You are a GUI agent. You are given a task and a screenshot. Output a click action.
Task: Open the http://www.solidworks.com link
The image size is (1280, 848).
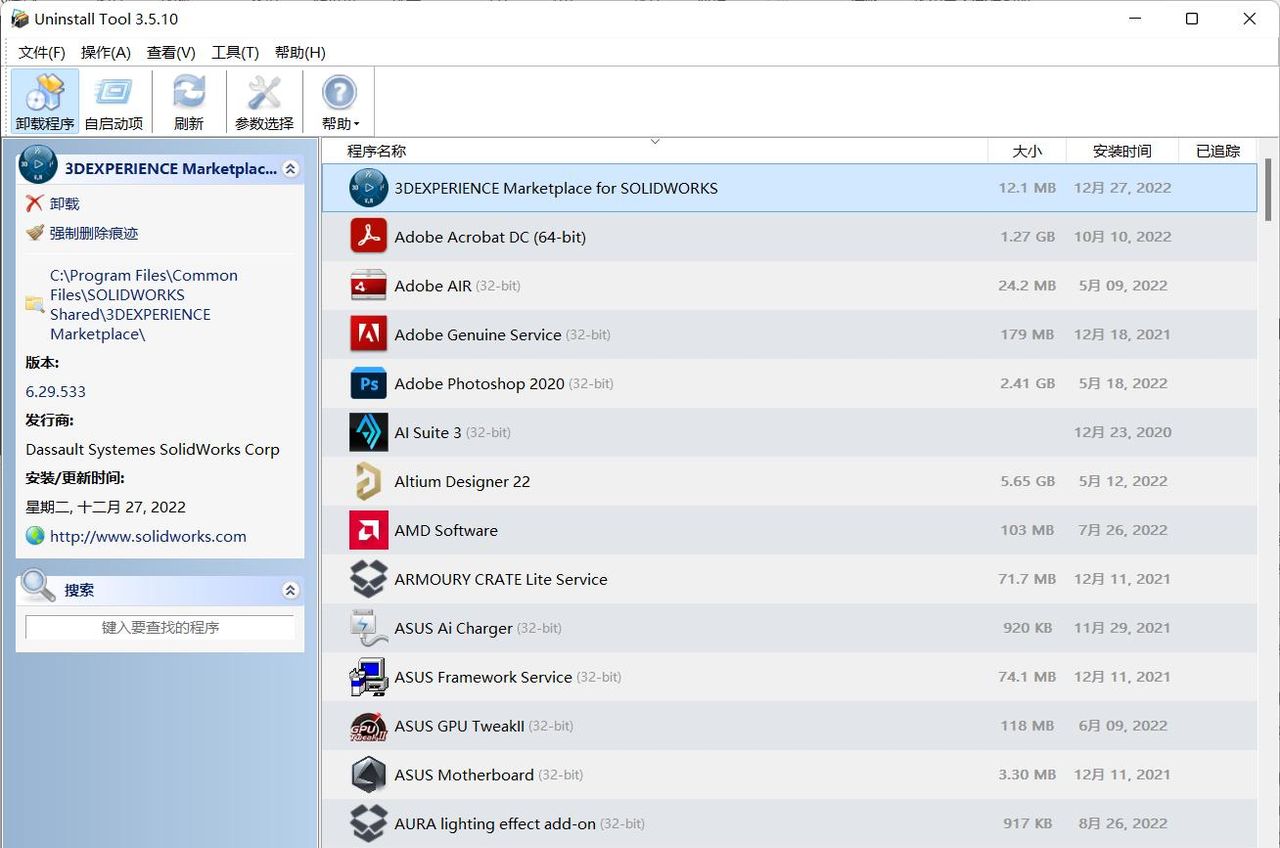click(148, 536)
